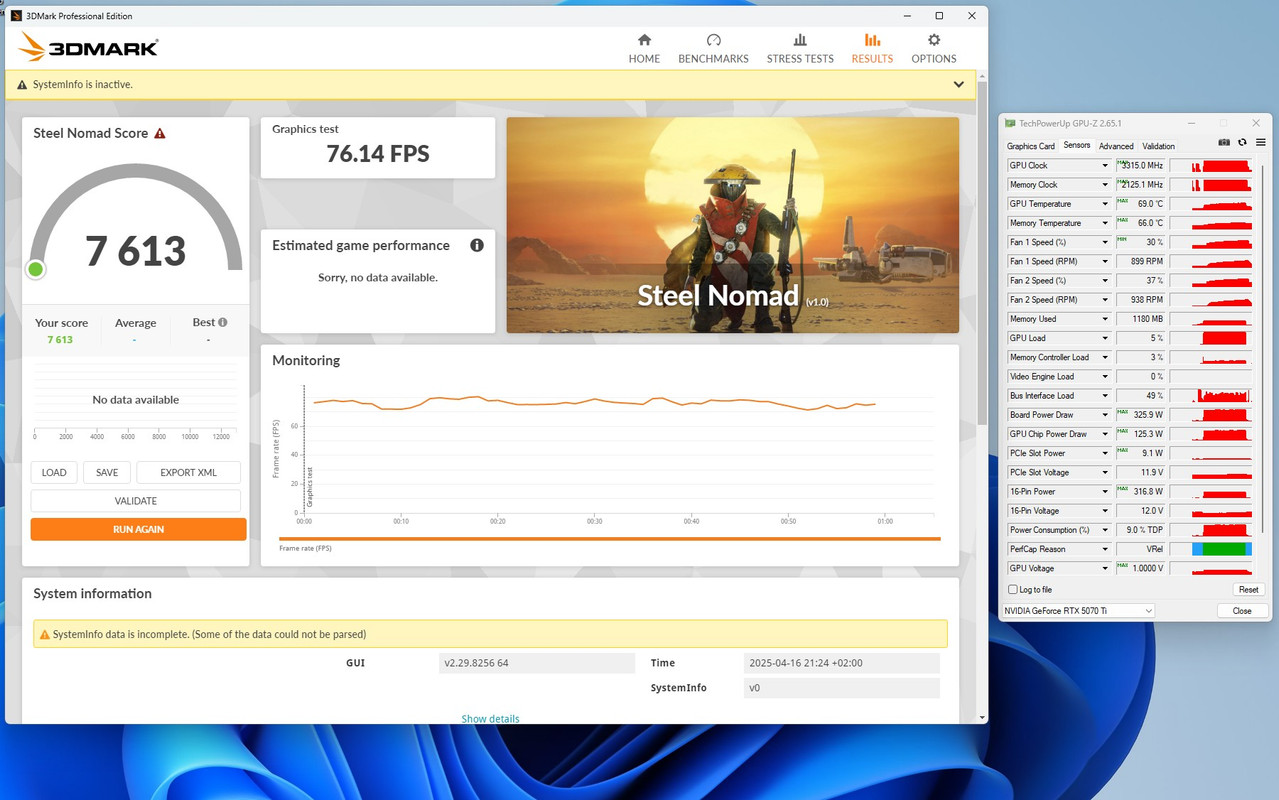Switch to the Graphics Card tab in GPU-Z
The image size is (1279, 800).
[x=1031, y=146]
